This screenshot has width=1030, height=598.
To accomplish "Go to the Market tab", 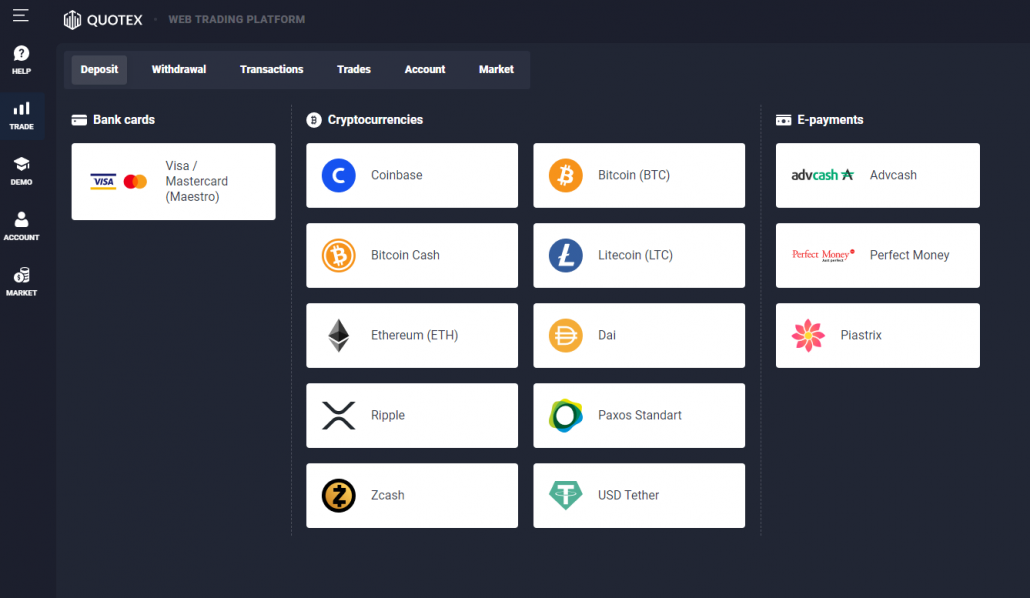I will click(496, 70).
